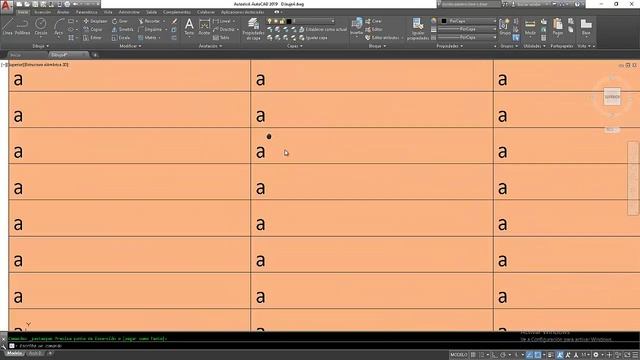The width and height of the screenshot is (640, 360).
Task: Click Igualar propiedades tool
Action: [x=418, y=29]
